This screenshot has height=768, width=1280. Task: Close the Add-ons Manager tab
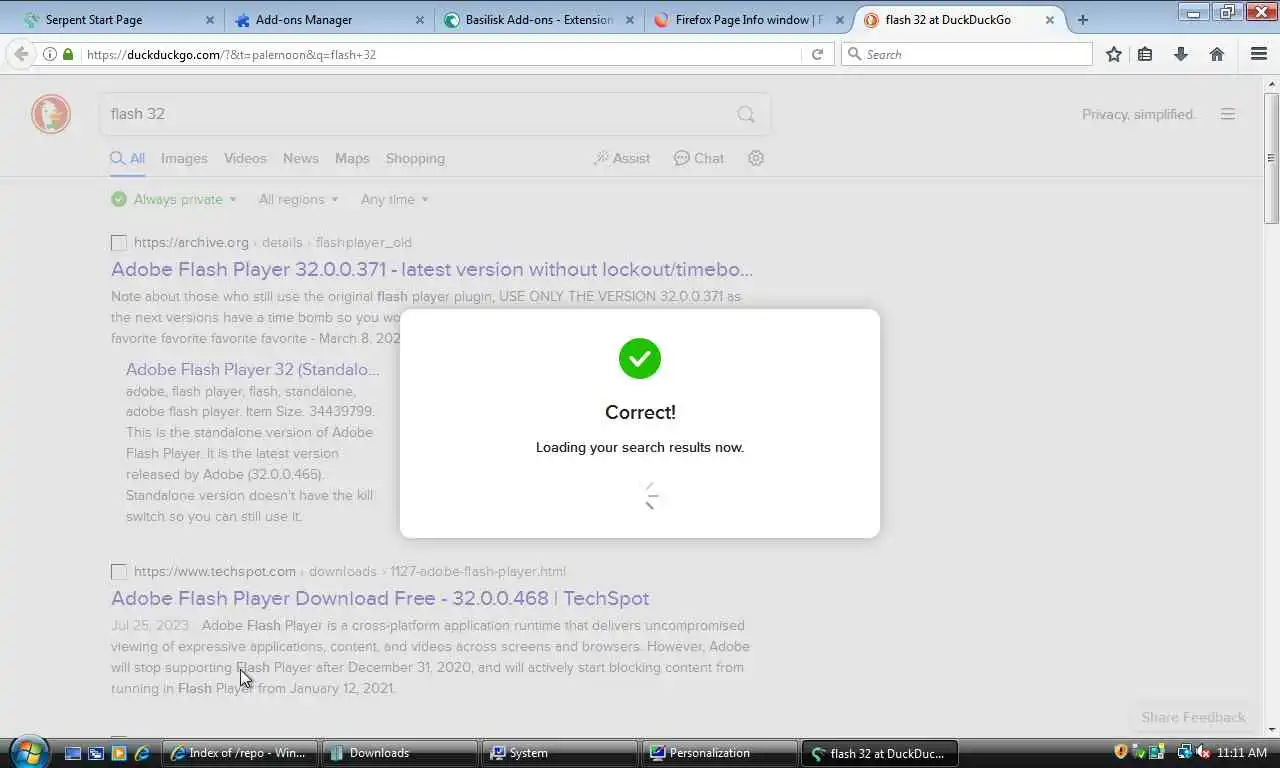tap(420, 20)
